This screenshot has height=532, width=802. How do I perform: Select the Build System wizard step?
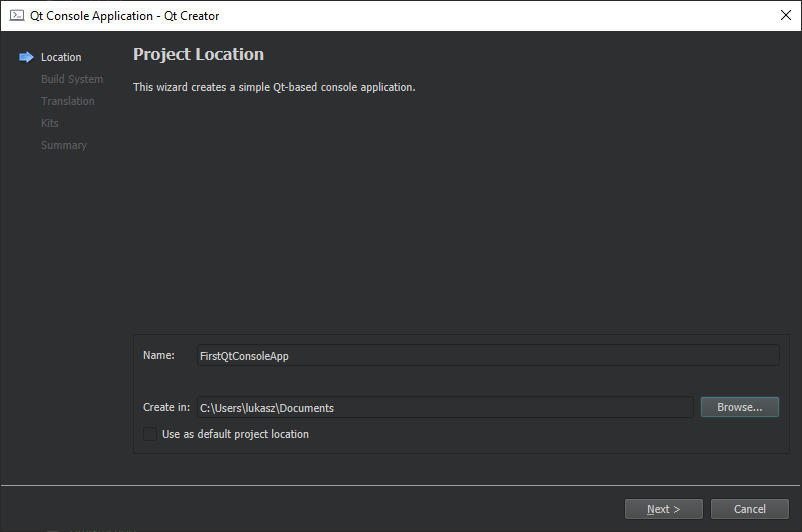[x=72, y=79]
